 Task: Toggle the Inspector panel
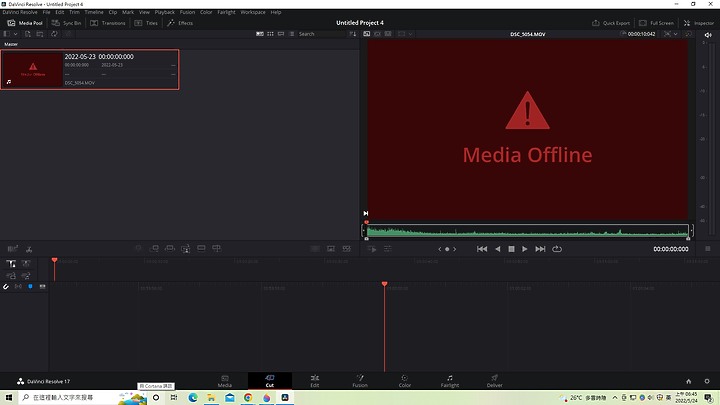pyautogui.click(x=698, y=23)
